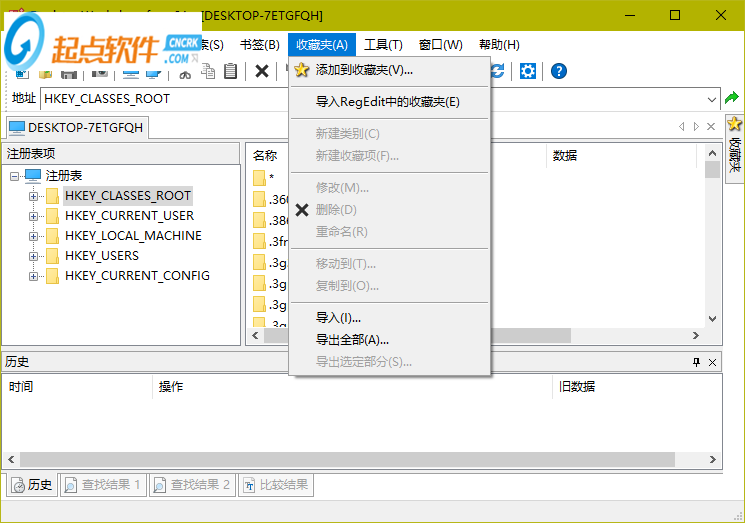
Task: Choose 导入(I)... from the menu
Action: [x=390, y=318]
